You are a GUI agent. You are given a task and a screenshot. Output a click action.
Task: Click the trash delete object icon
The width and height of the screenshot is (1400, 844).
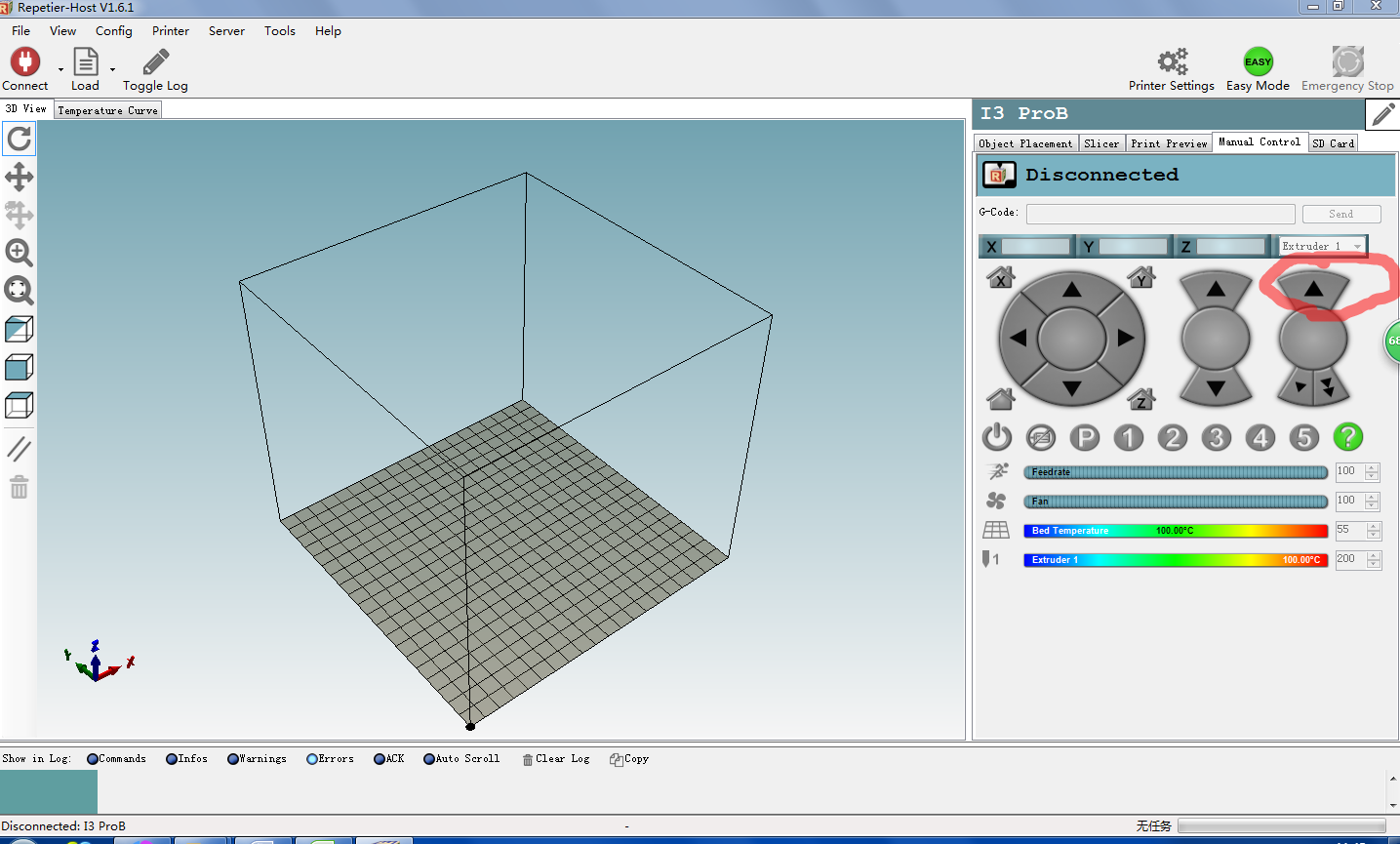[19, 487]
